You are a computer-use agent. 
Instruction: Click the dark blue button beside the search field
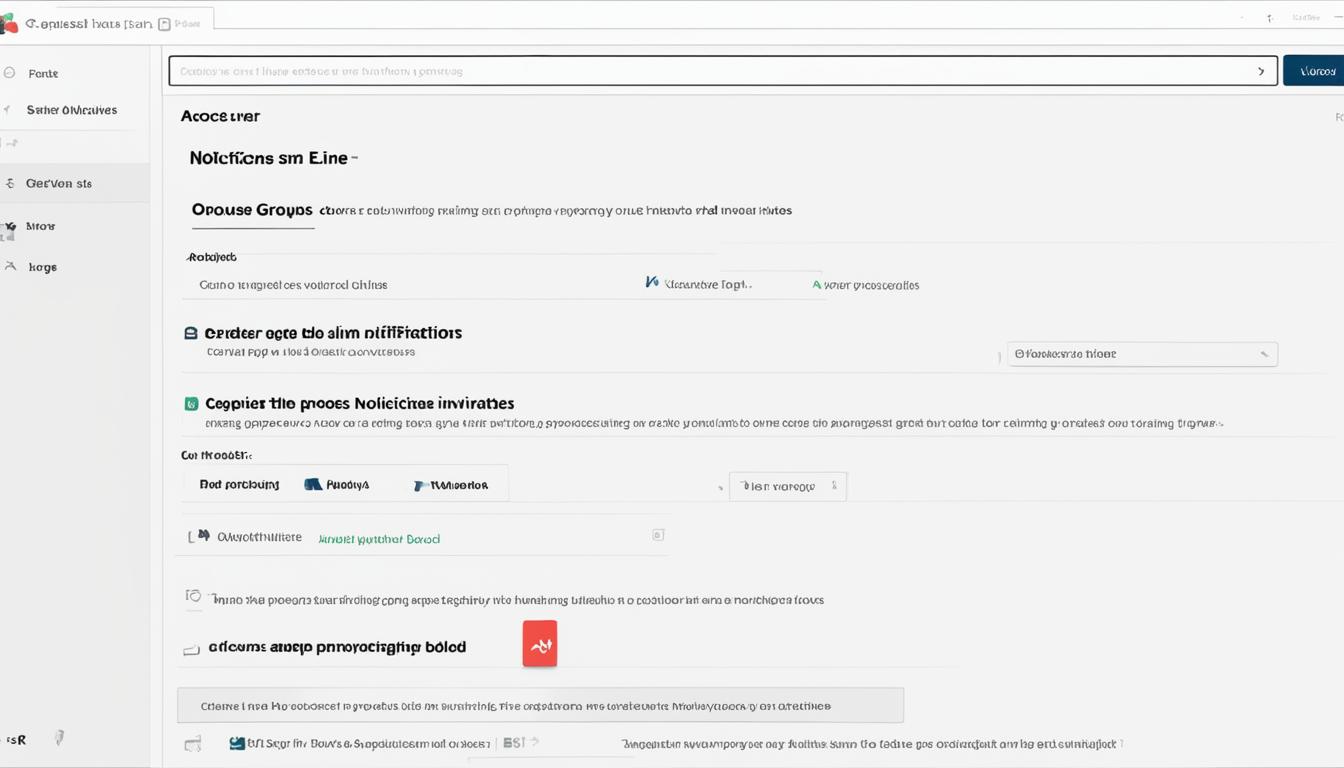1313,71
